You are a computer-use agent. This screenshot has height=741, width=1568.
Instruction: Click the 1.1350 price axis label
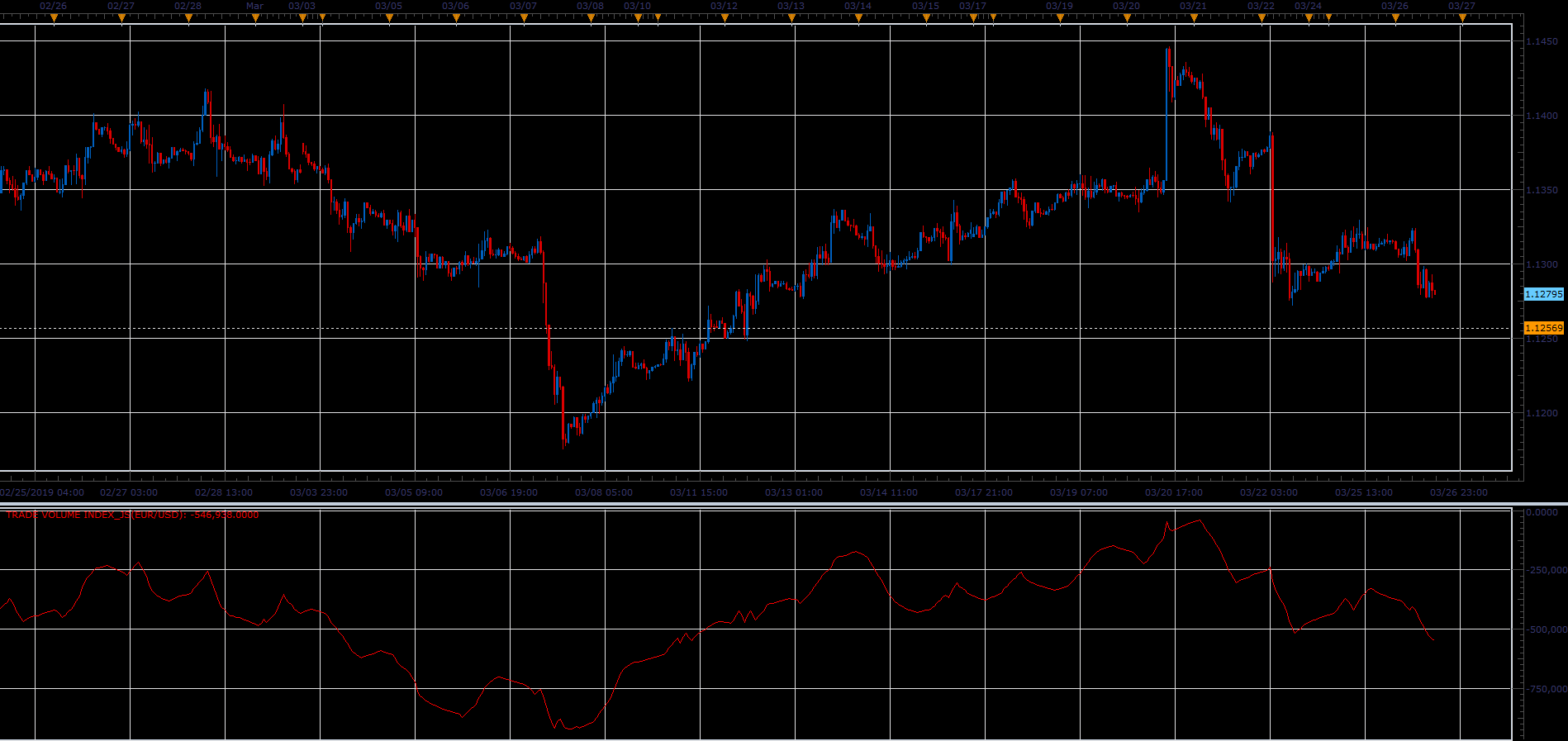point(1542,190)
